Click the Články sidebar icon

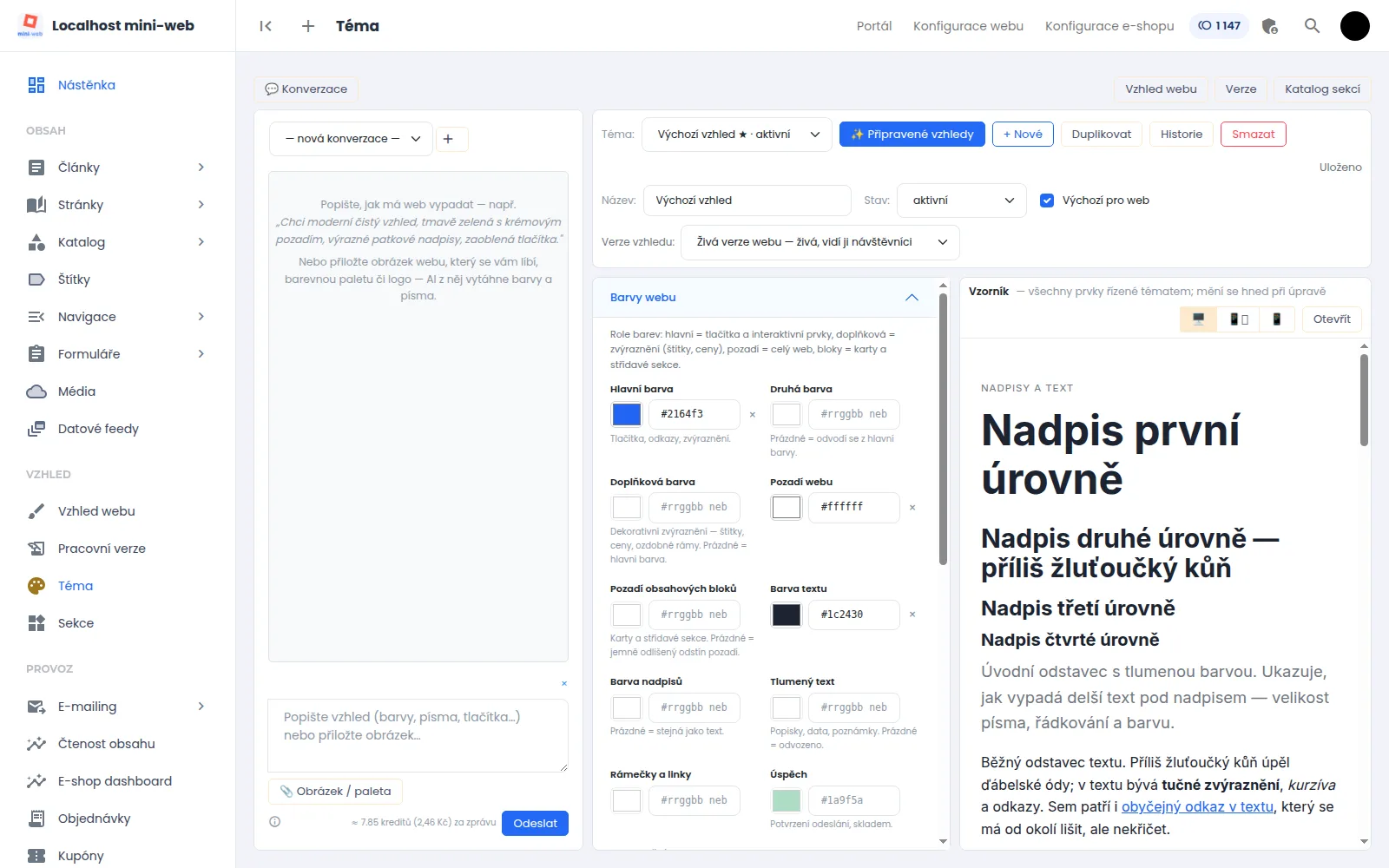click(x=36, y=168)
